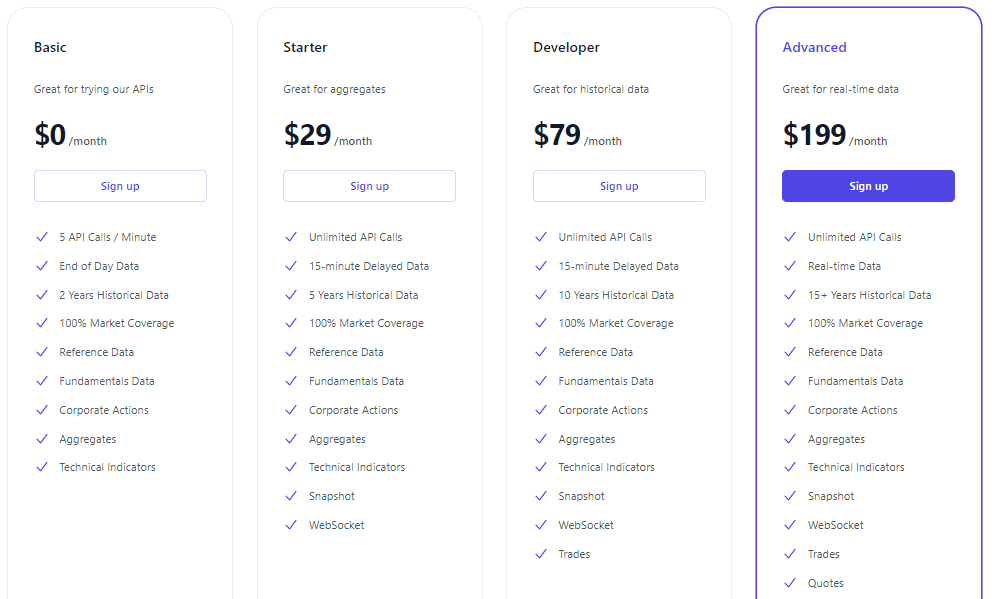Viewport: 992px width, 599px height.
Task: Select "100% Market Coverage" checkmark in Developer
Action: pyautogui.click(x=540, y=324)
